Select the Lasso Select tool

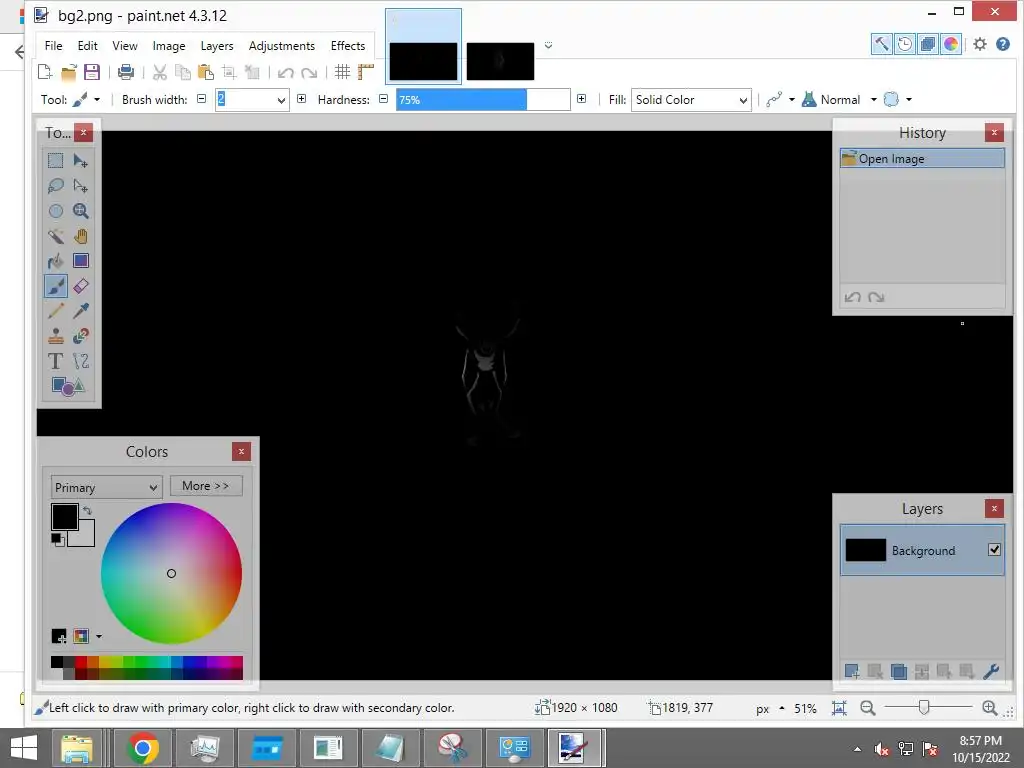coord(56,186)
